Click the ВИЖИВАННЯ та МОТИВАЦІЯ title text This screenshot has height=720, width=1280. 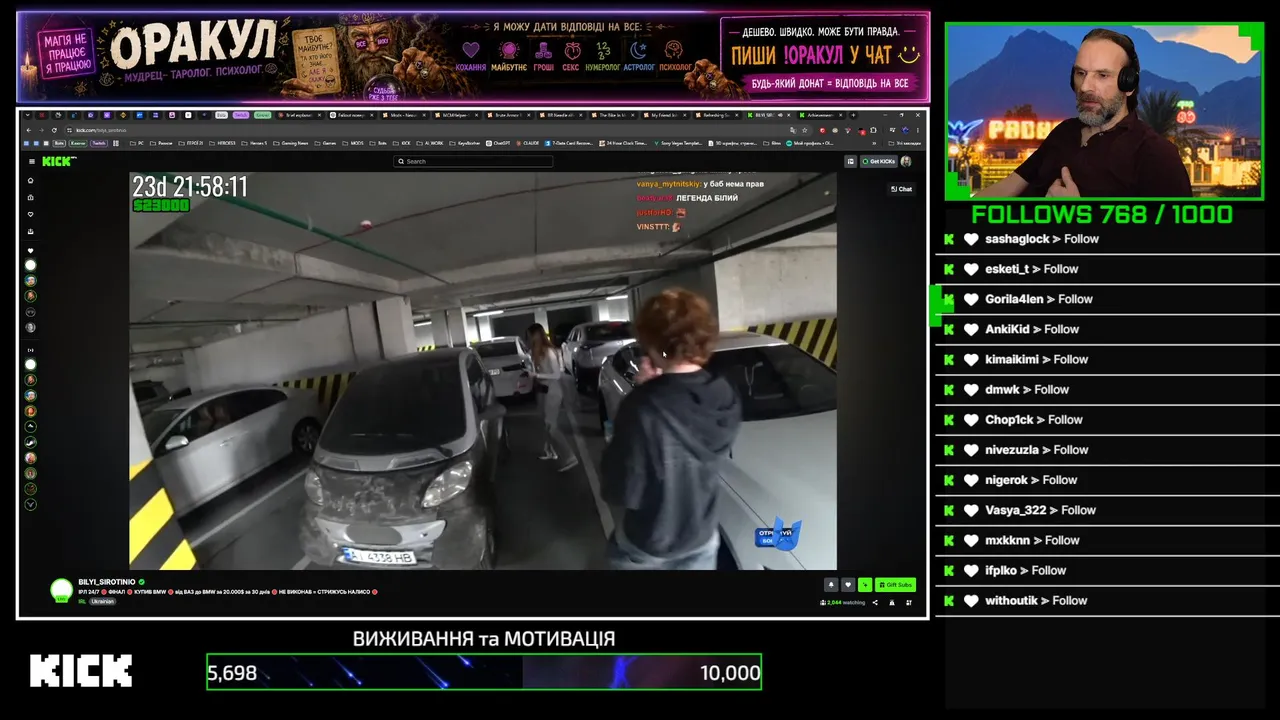click(x=484, y=638)
